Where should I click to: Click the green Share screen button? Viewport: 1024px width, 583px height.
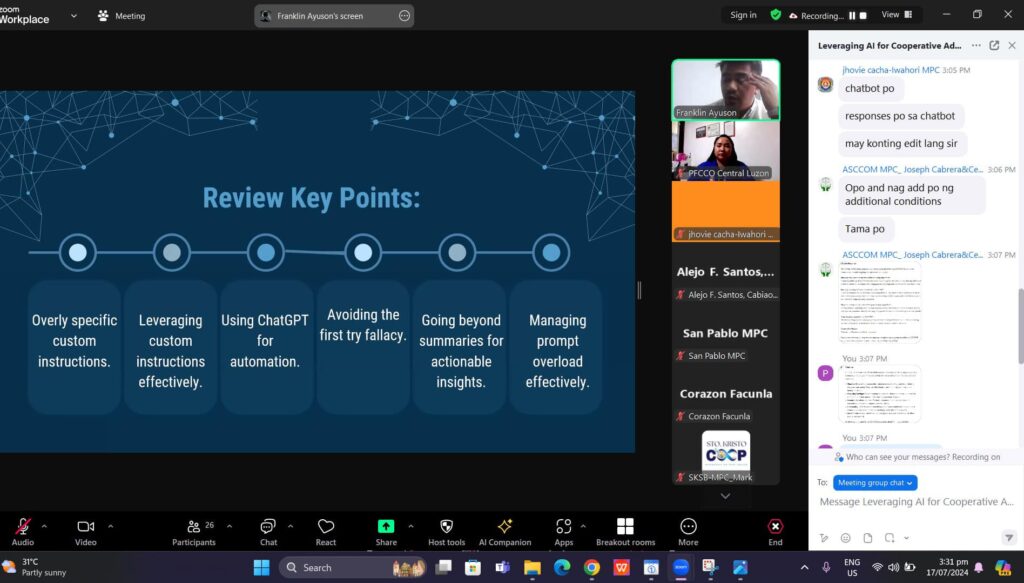click(386, 531)
